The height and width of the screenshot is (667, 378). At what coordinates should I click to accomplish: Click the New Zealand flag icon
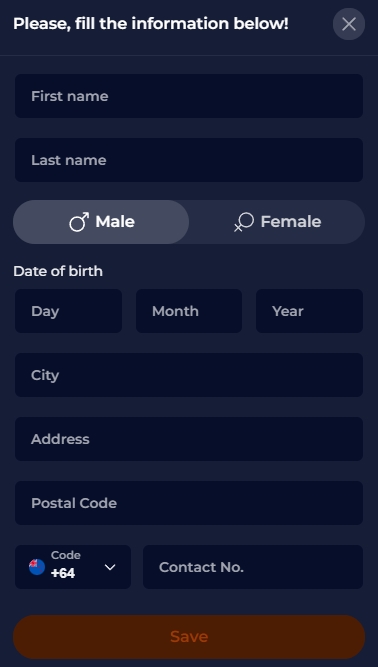(37, 567)
